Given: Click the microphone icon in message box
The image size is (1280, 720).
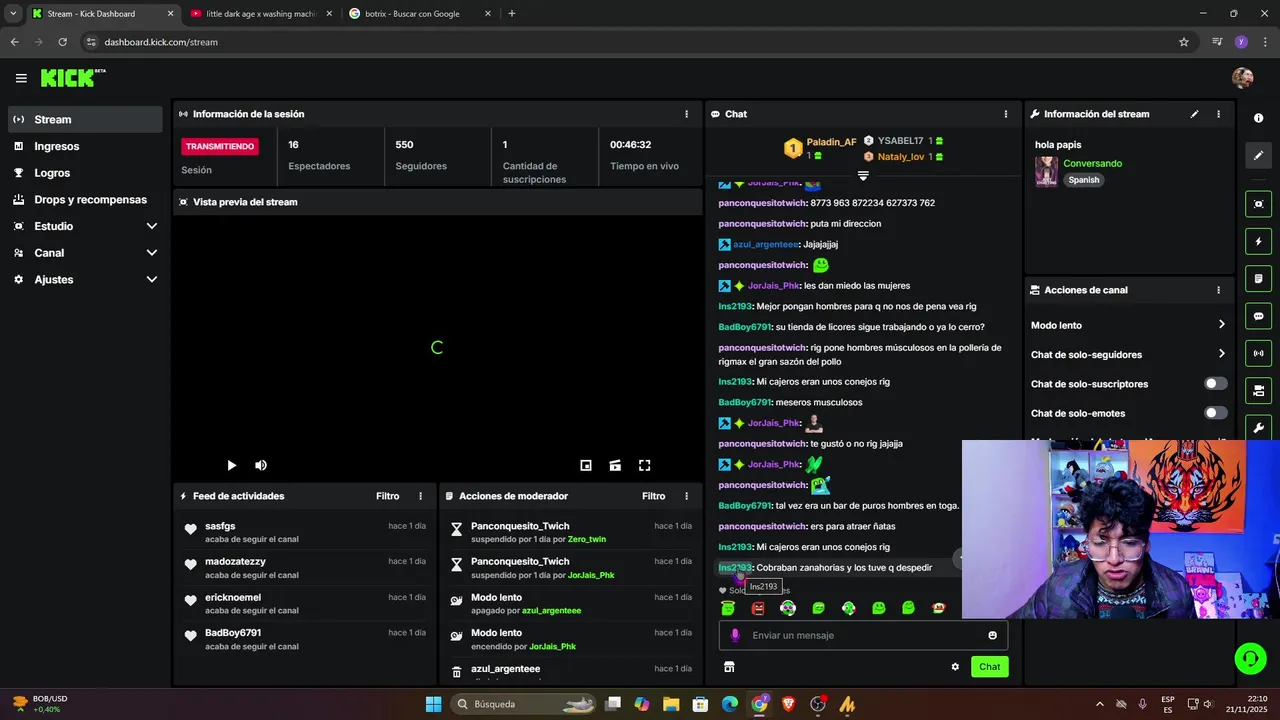Looking at the screenshot, I should (x=735, y=635).
